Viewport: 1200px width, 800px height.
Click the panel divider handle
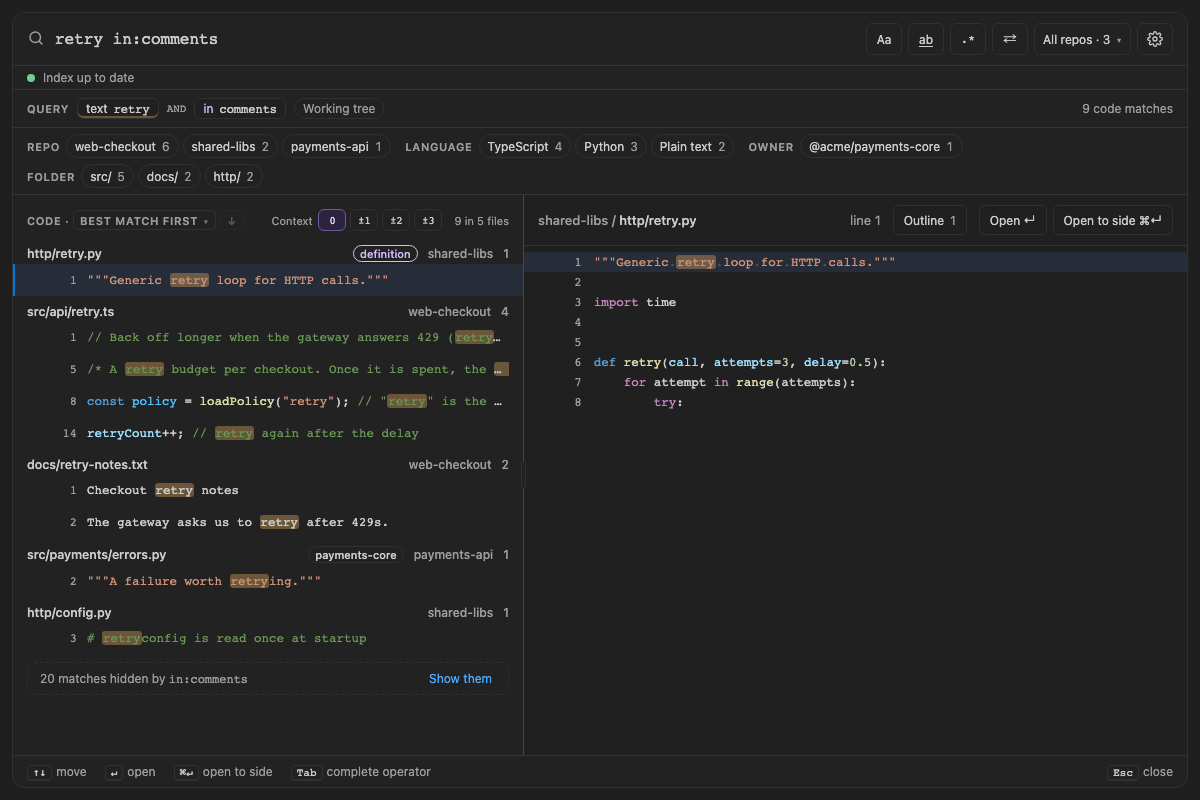tap(523, 474)
